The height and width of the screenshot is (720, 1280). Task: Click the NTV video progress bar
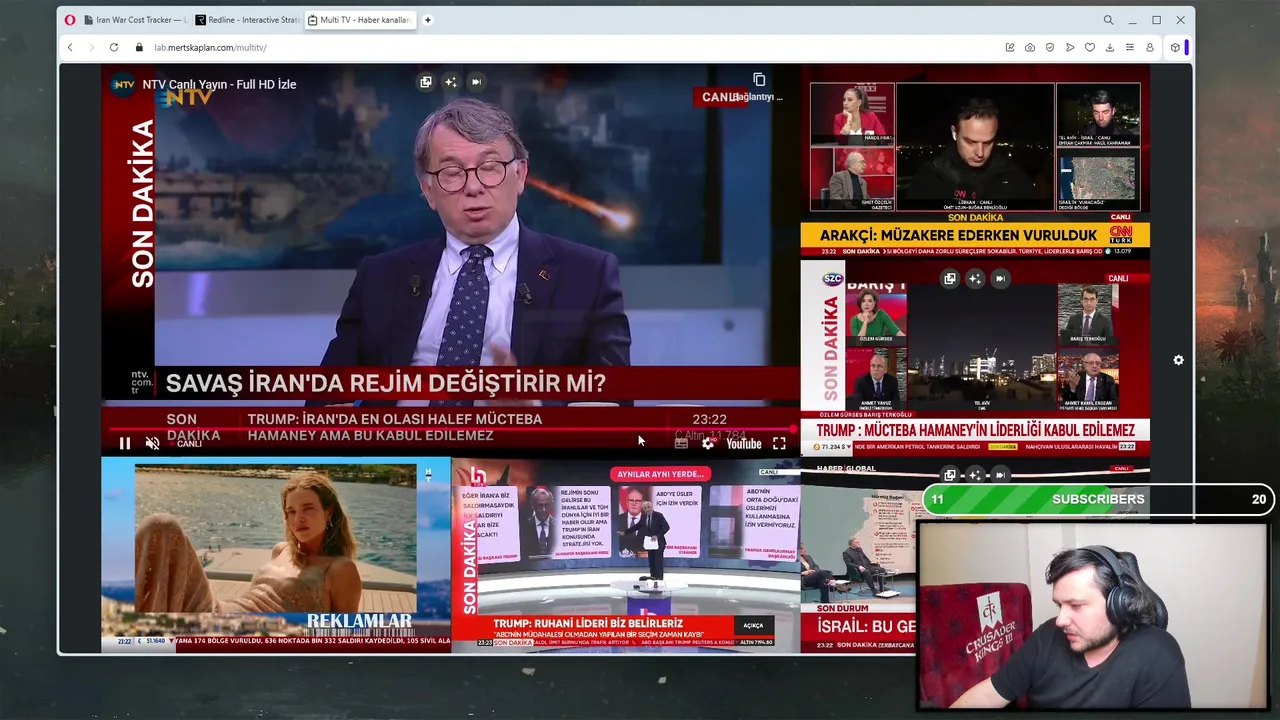coord(450,429)
